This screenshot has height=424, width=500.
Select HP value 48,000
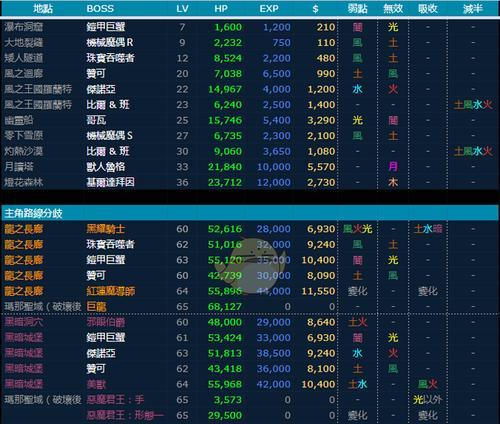(x=225, y=322)
